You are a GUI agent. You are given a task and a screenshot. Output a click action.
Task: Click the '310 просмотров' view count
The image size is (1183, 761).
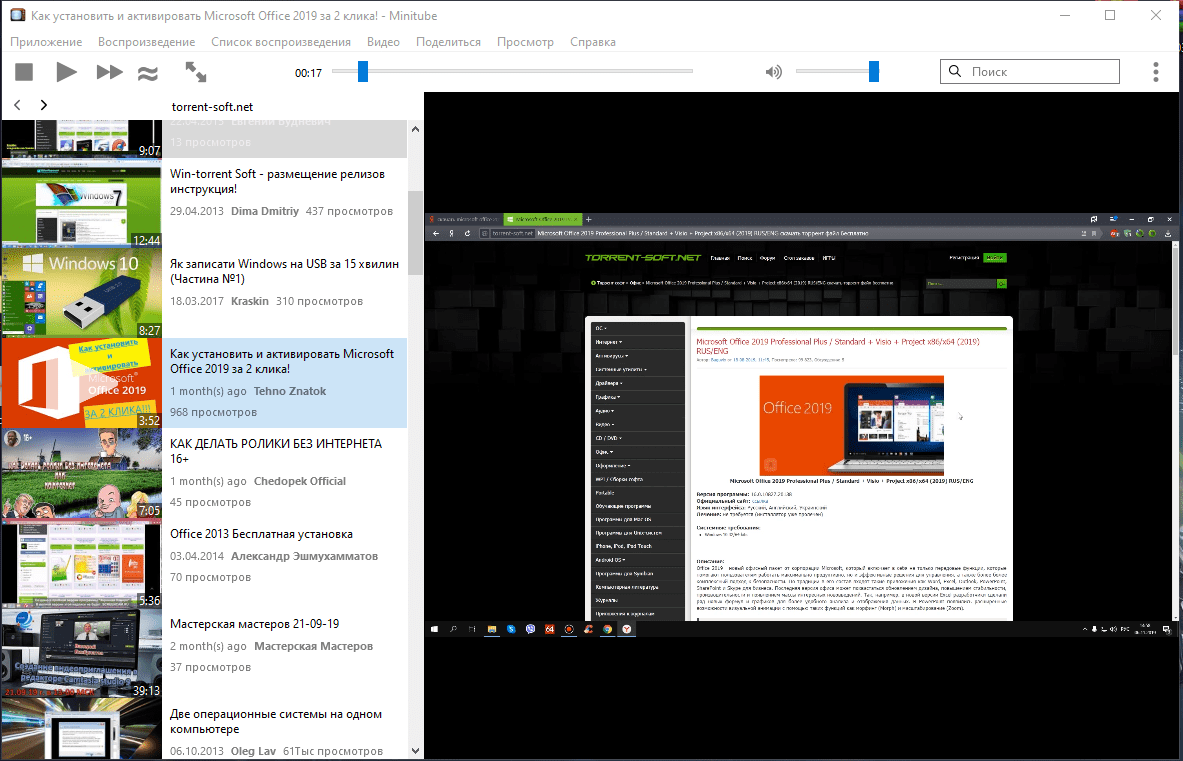coord(319,301)
